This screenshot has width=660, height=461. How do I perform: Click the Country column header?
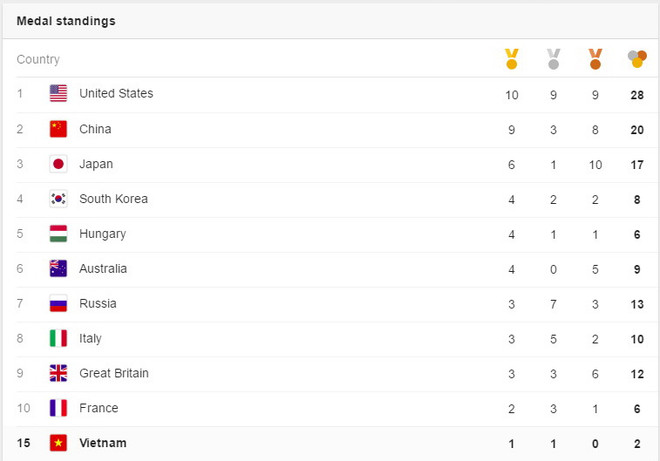click(x=38, y=60)
